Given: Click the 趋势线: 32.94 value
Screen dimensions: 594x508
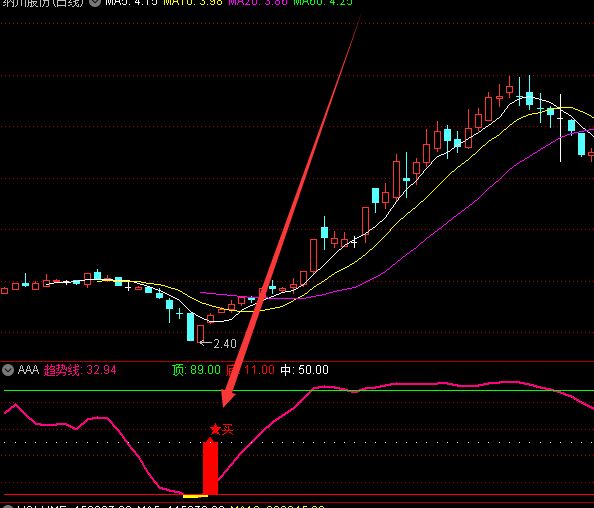Looking at the screenshot, I should click(80, 370).
